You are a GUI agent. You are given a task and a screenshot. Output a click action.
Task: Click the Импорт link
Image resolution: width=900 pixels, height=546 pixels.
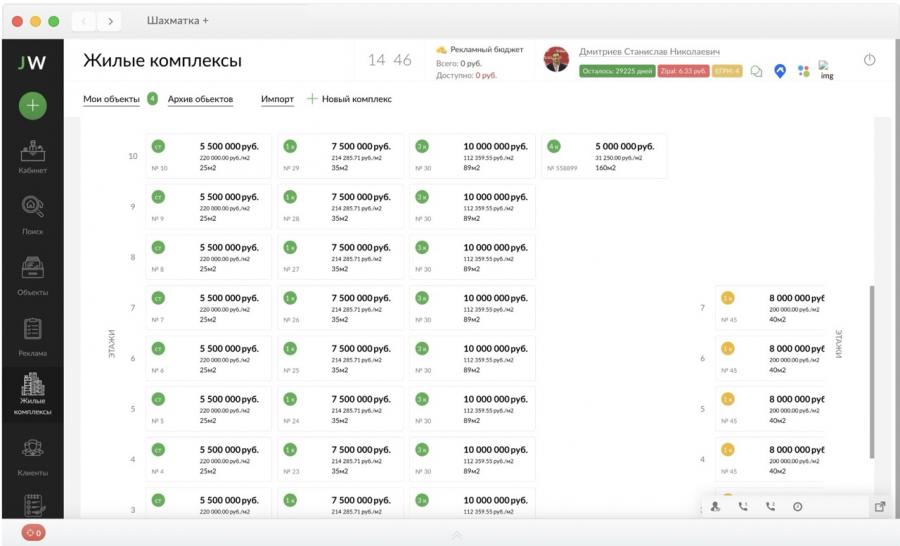[277, 99]
